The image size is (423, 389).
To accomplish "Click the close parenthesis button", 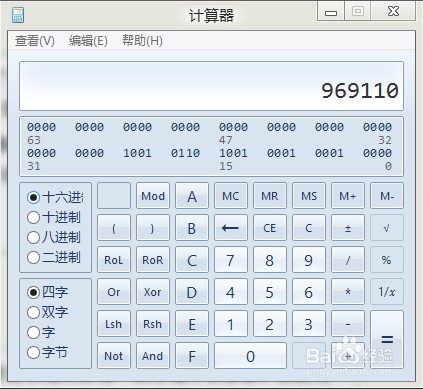I will [x=153, y=228].
